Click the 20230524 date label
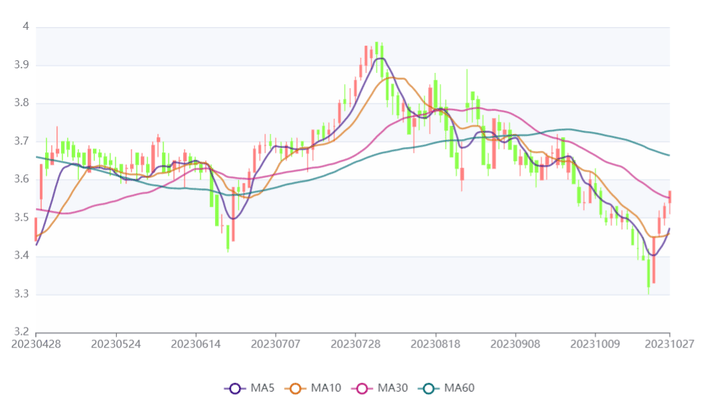720x405 pixels. tap(116, 344)
